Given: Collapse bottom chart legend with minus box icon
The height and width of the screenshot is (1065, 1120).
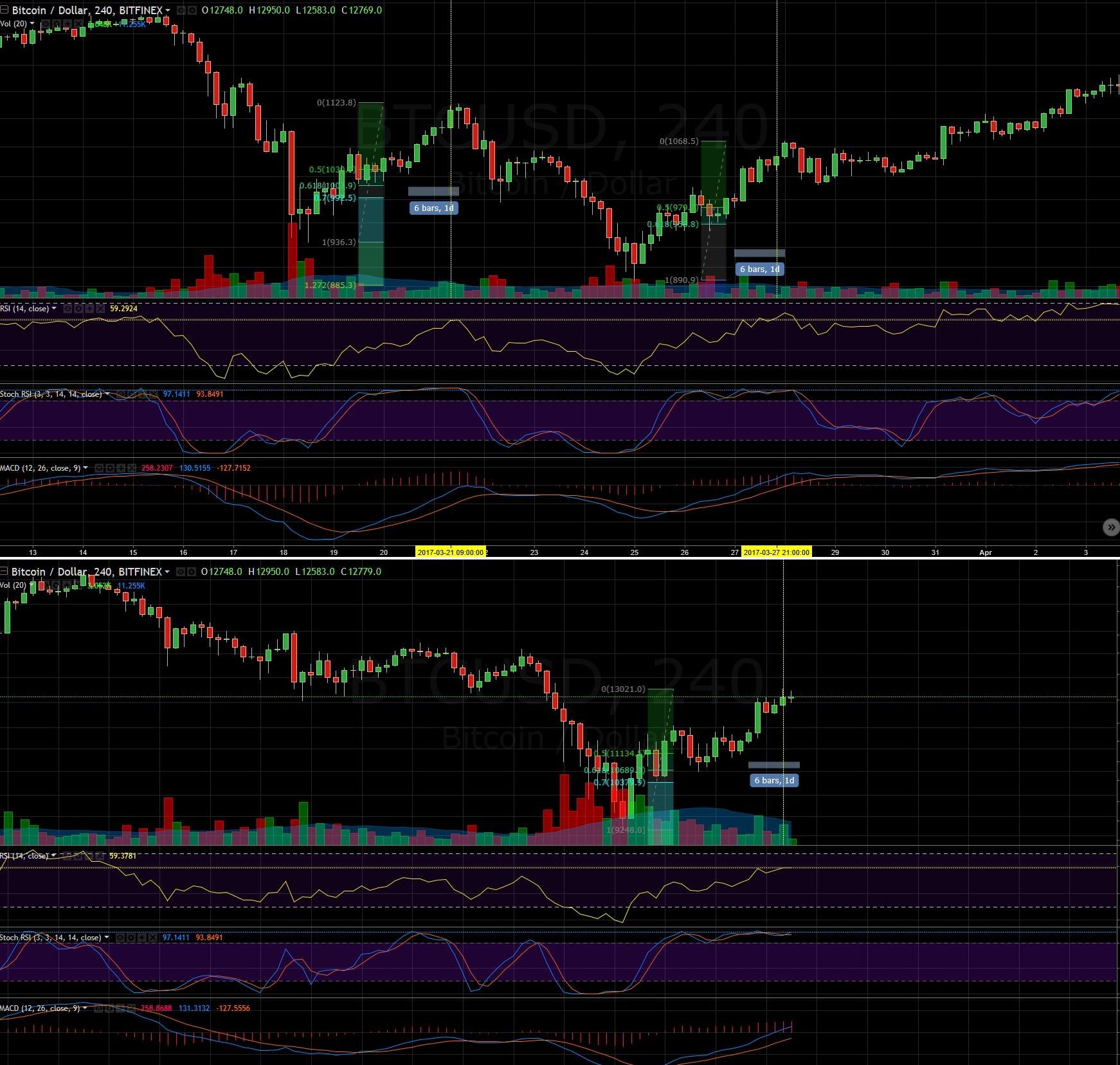Looking at the screenshot, I should (x=4, y=572).
